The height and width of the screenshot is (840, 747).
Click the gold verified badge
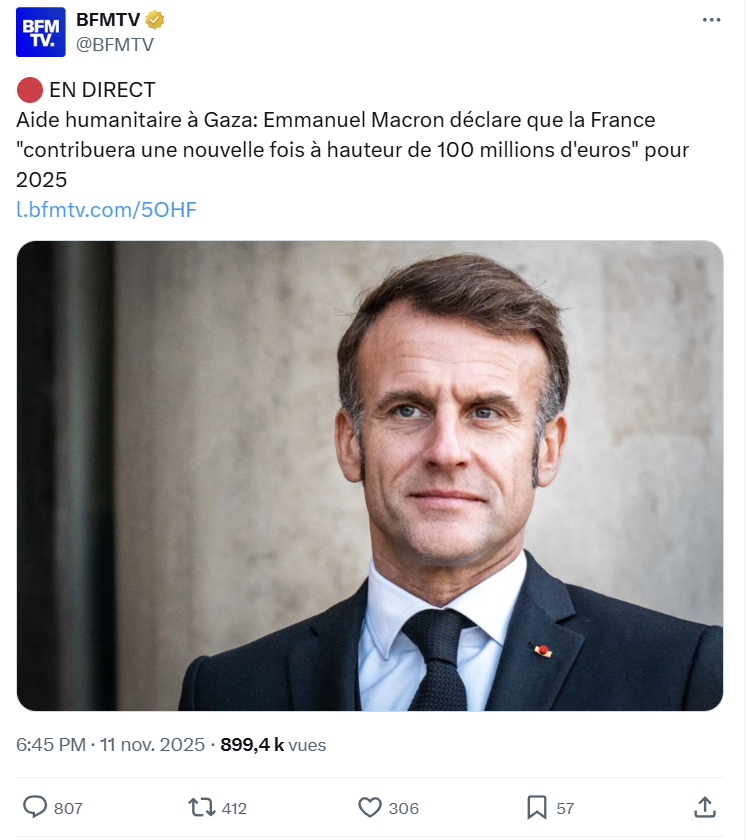coord(156,19)
